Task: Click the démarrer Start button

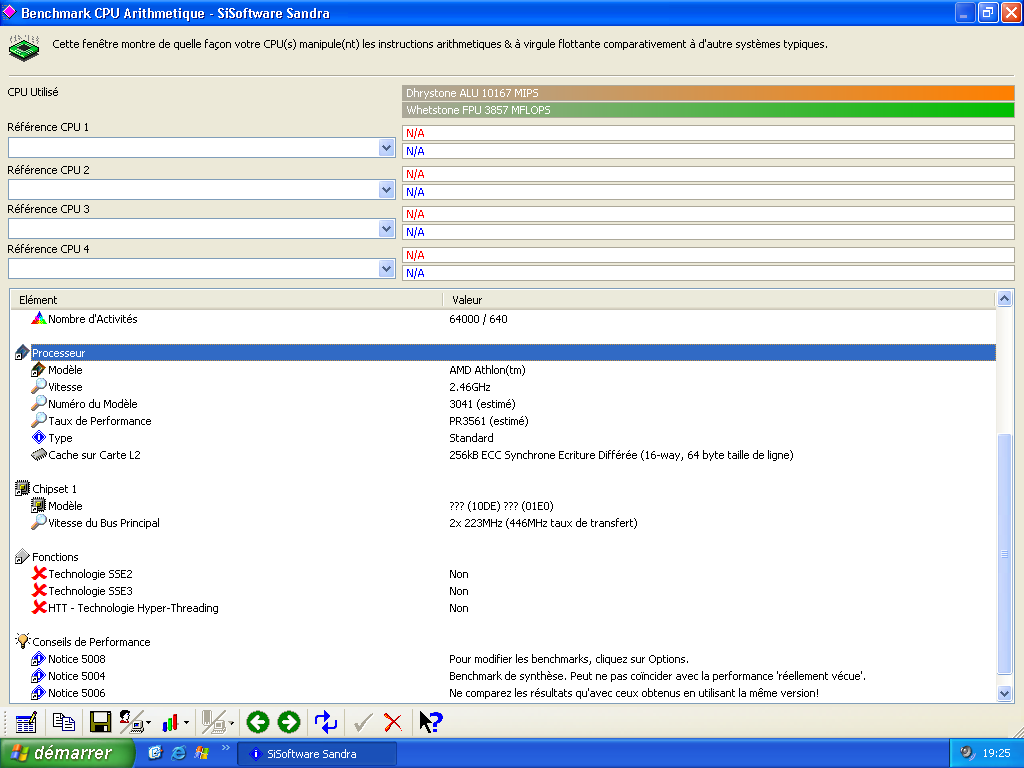Action: click(67, 753)
